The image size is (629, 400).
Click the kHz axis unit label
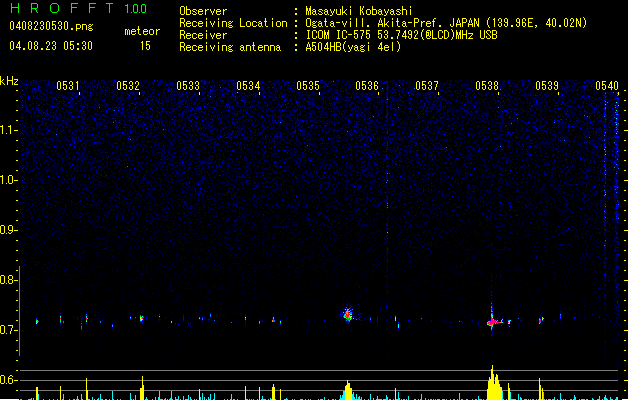click(9, 81)
